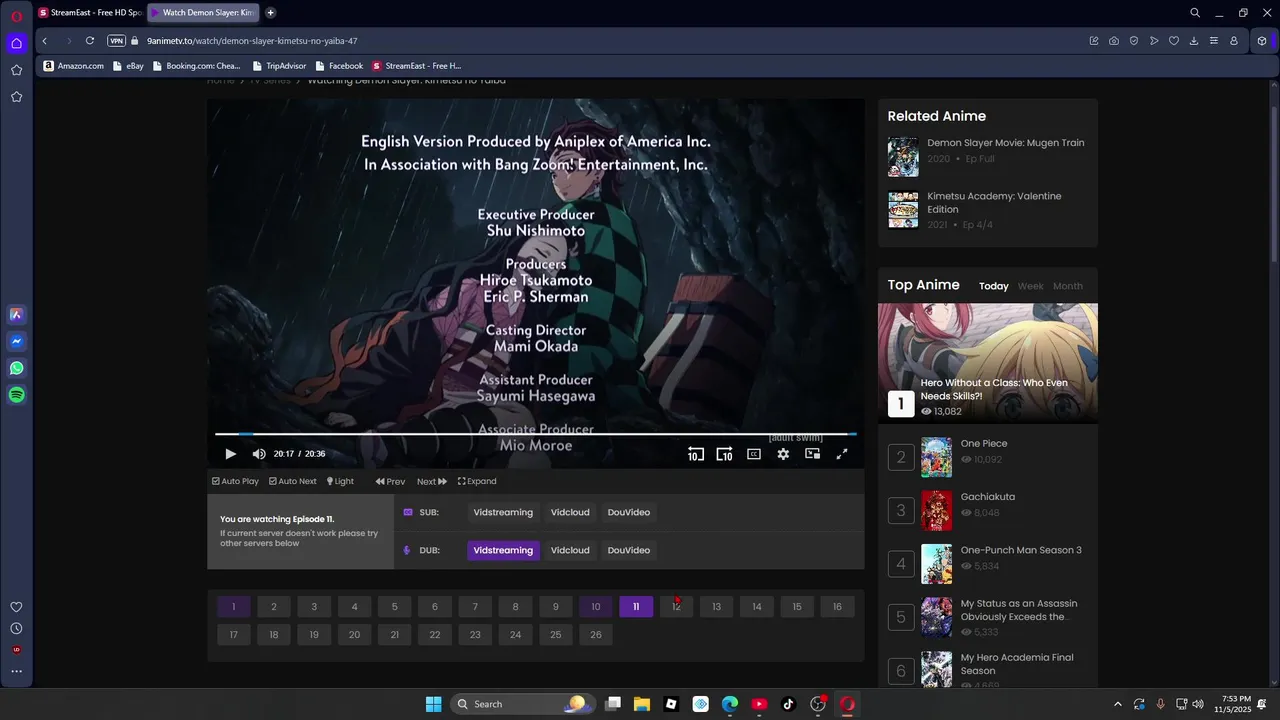Image resolution: width=1280 pixels, height=720 pixels.
Task: Open One Piece in Top Anime
Action: (x=984, y=443)
